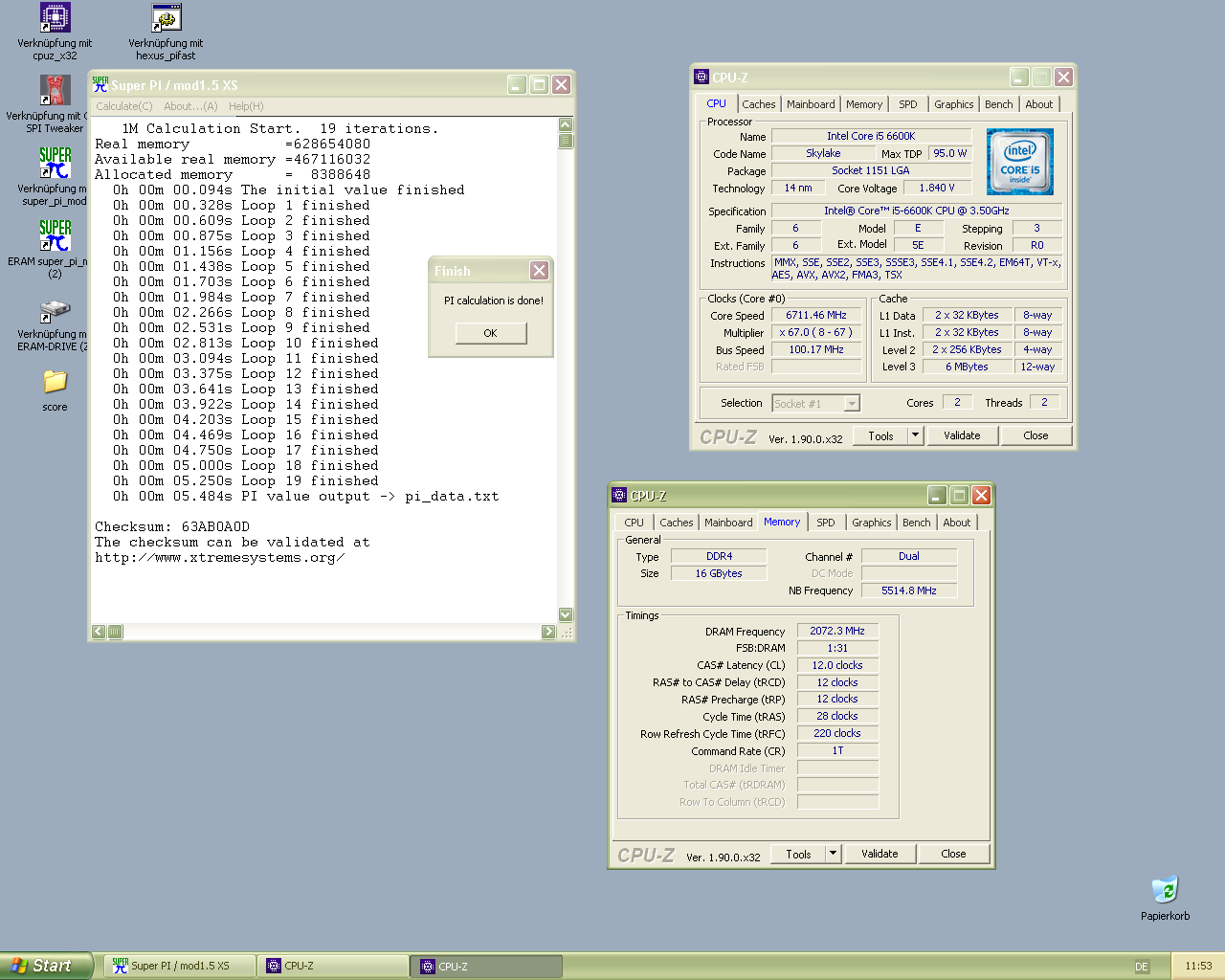This screenshot has width=1225, height=980.
Task: Click the CAS# Latency value 12.0 clocks
Action: coord(837,665)
